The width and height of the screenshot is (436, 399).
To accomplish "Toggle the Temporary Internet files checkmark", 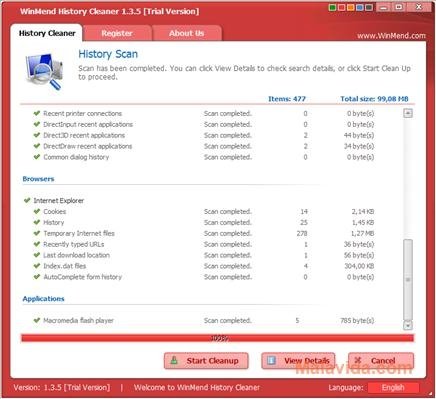I will coord(37,233).
